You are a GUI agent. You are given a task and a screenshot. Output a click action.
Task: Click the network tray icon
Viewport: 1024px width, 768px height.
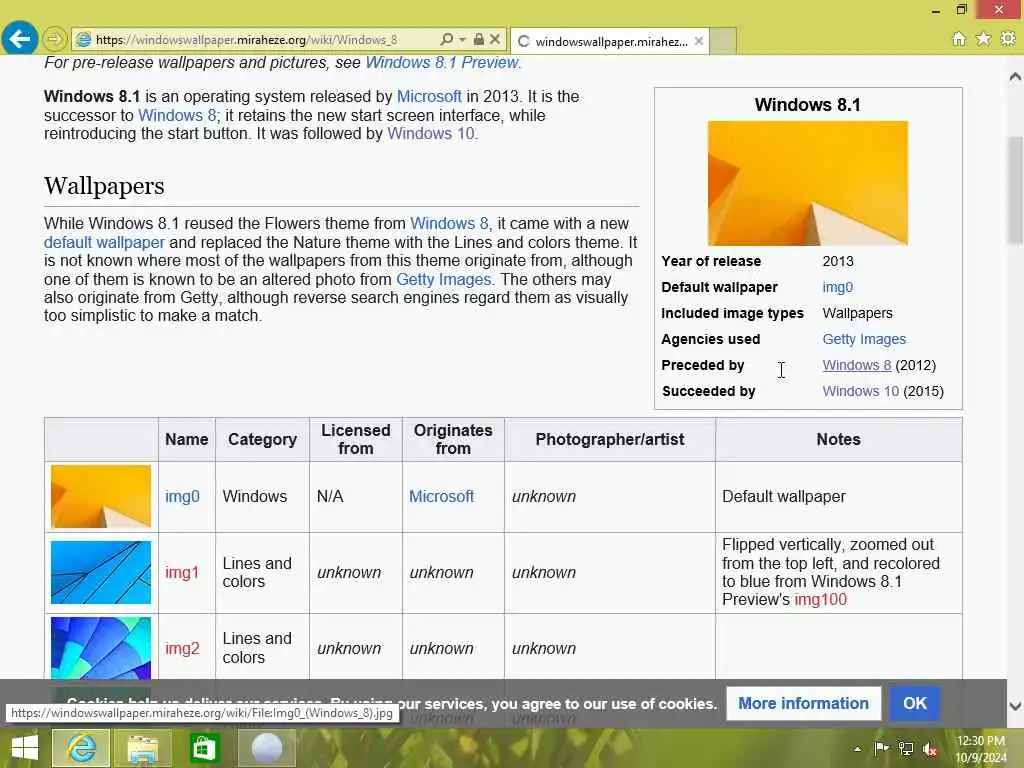(x=906, y=748)
